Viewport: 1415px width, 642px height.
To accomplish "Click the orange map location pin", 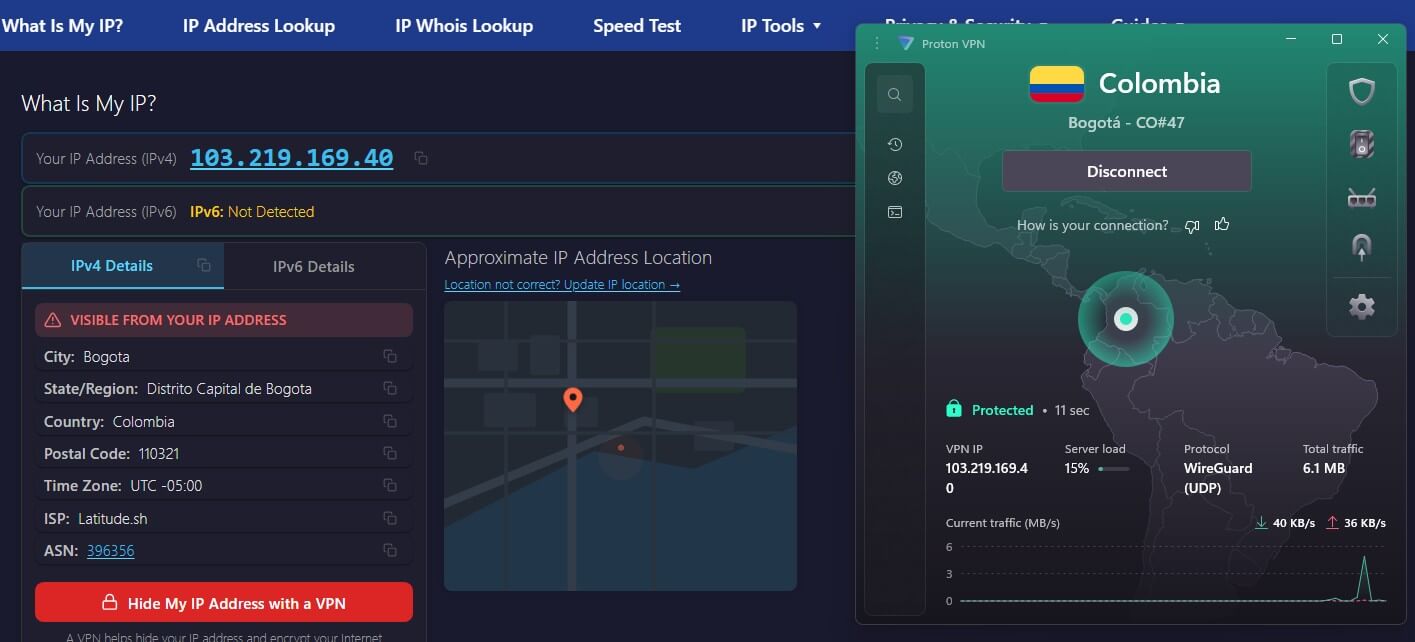I will point(572,400).
